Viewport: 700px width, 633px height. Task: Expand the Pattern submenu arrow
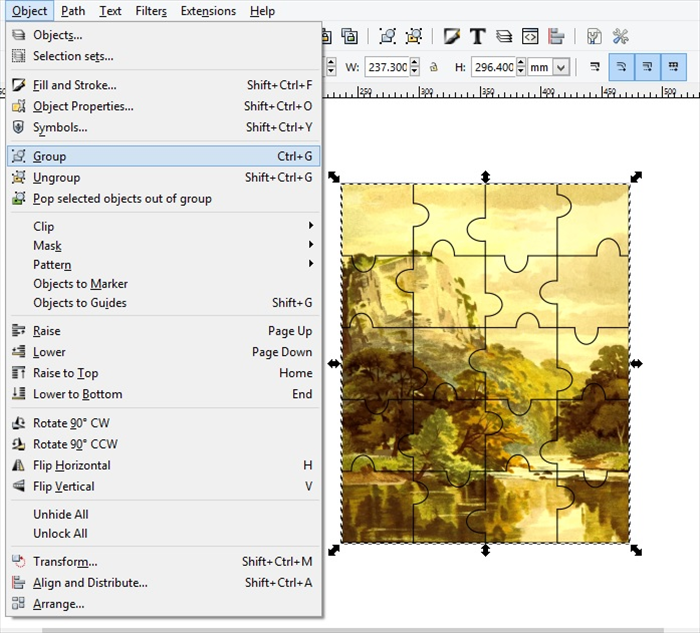[x=311, y=264]
